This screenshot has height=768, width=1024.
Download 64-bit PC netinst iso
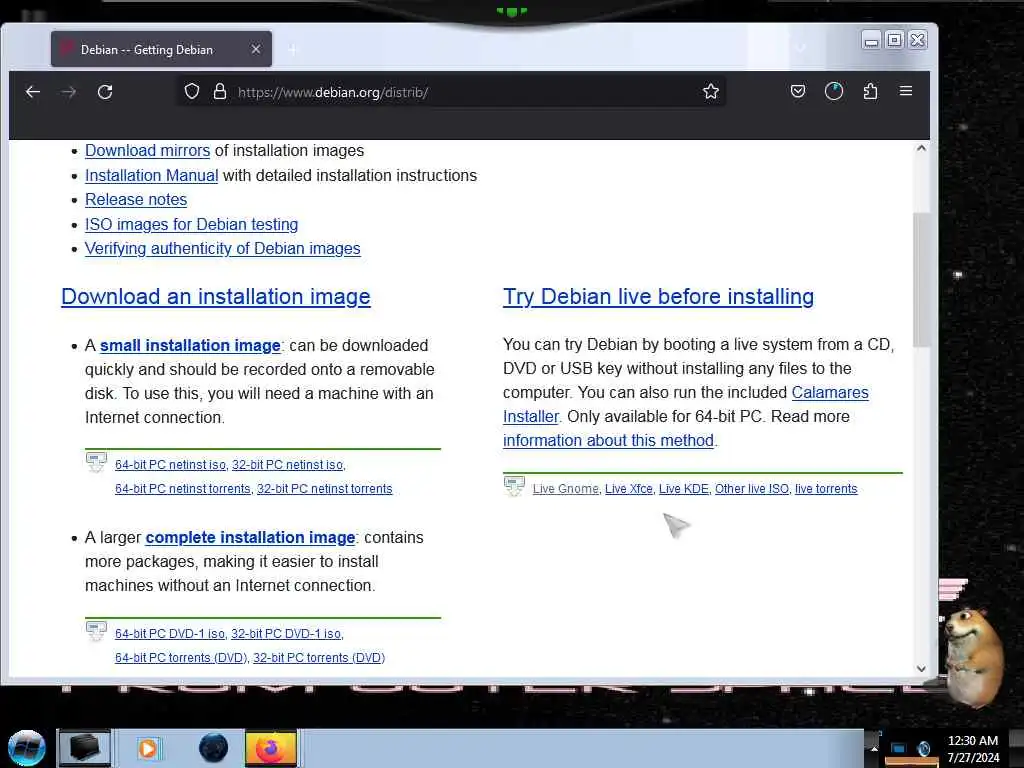170,465
